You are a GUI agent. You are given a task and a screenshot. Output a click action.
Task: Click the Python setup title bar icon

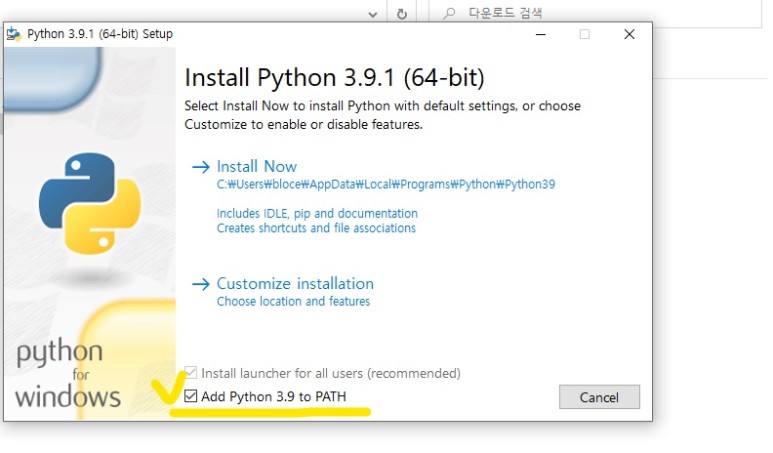(x=14, y=34)
